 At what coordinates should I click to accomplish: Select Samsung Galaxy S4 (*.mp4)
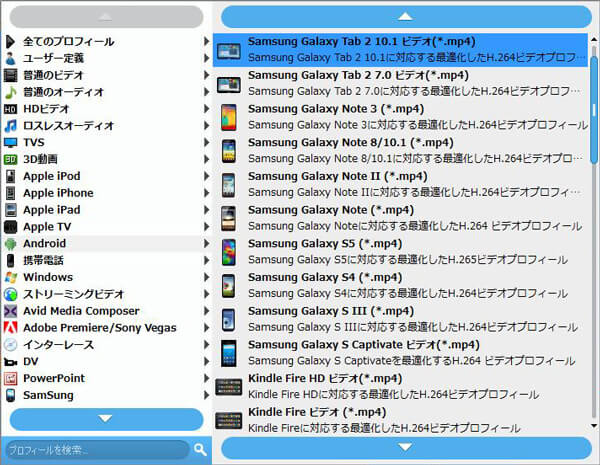pos(400,286)
